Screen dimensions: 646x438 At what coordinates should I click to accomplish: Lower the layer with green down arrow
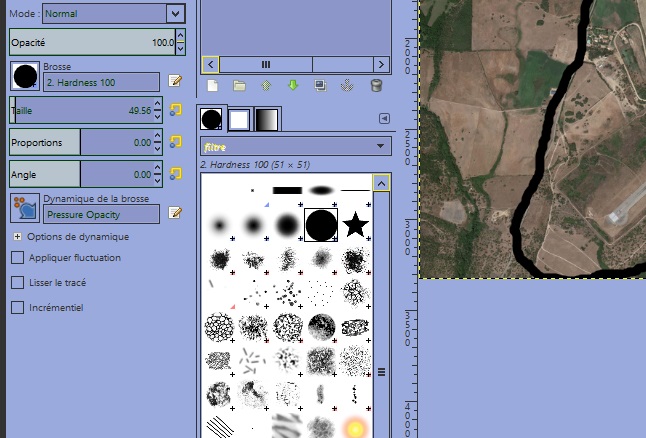point(293,85)
